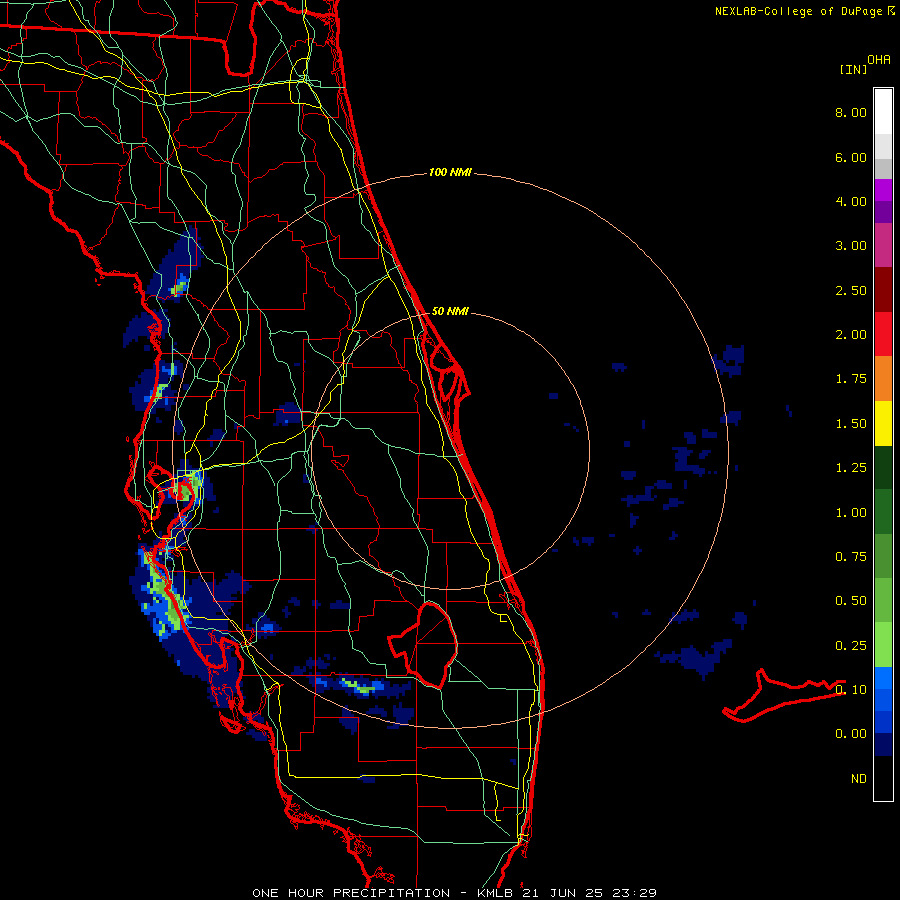This screenshot has width=900, height=900.
Task: Click the ND no-data legend label
Action: click(x=859, y=779)
